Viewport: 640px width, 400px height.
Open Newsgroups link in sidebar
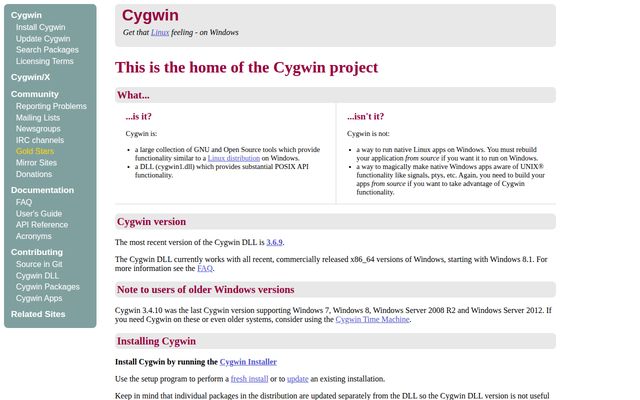tap(38, 129)
